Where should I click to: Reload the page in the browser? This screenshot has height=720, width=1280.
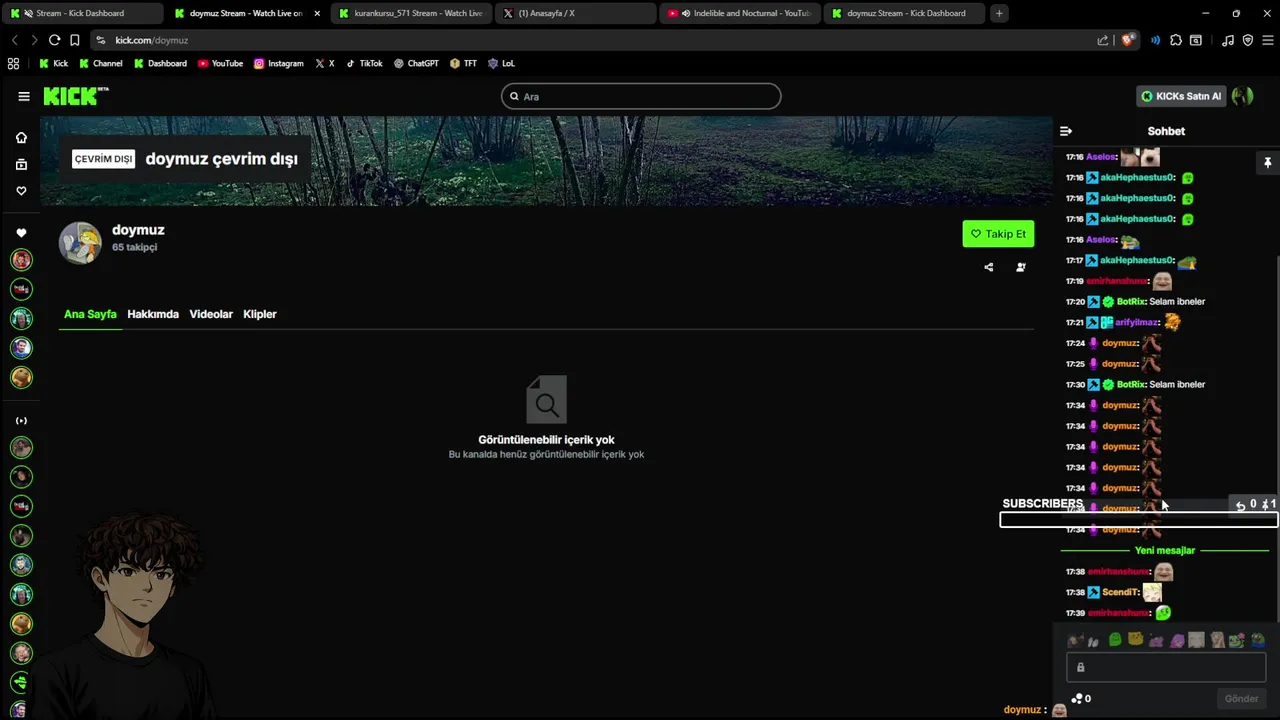click(54, 40)
